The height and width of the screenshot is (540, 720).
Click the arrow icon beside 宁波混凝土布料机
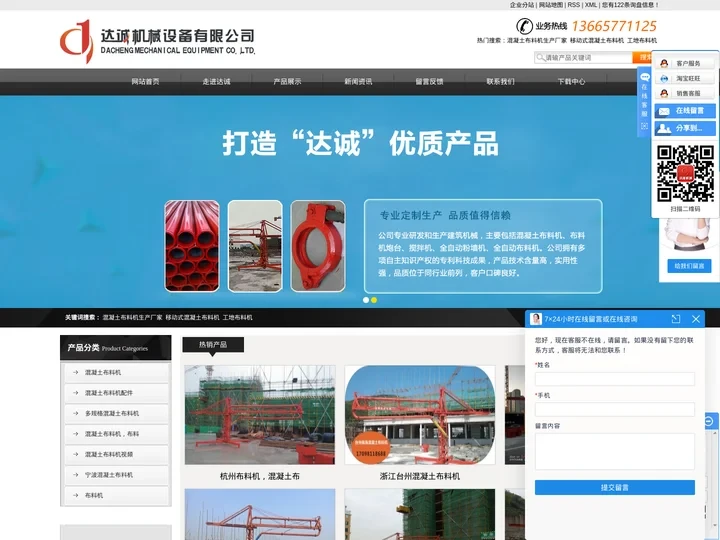(x=76, y=475)
